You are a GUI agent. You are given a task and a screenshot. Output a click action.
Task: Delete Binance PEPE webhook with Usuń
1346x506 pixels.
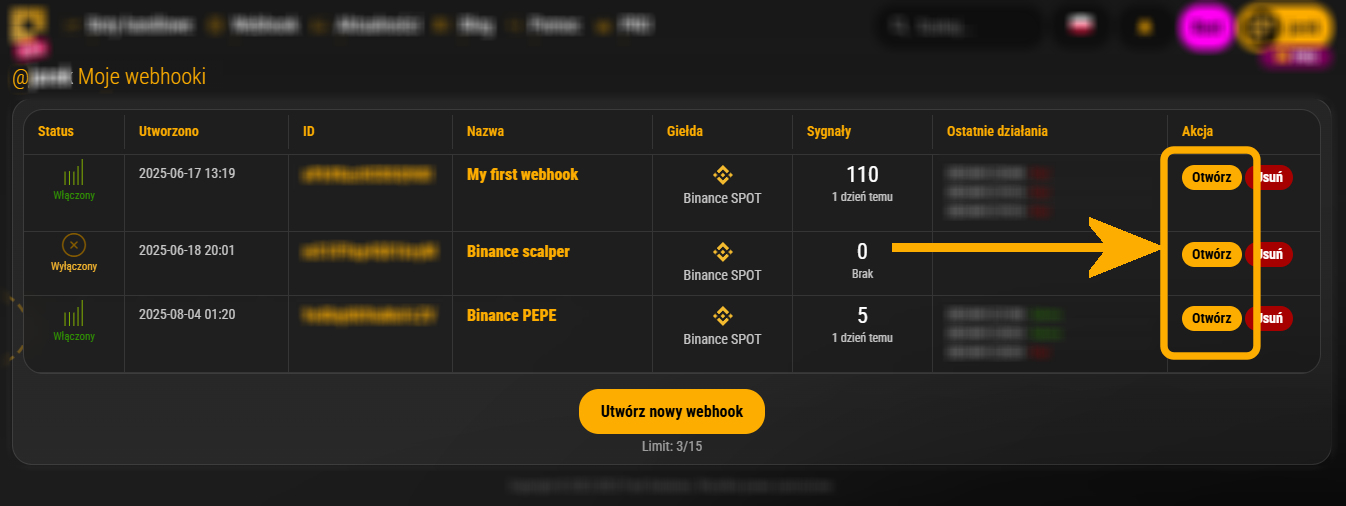point(1270,319)
